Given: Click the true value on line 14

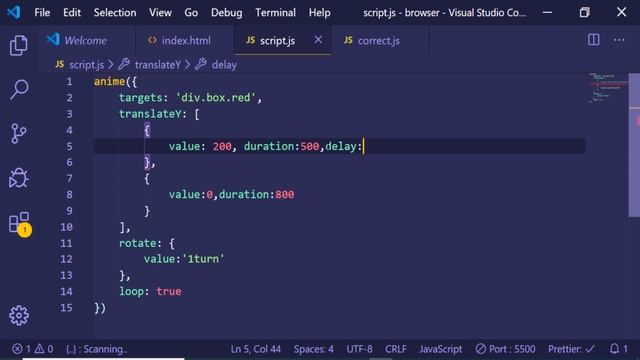Looking at the screenshot, I should (x=169, y=291).
